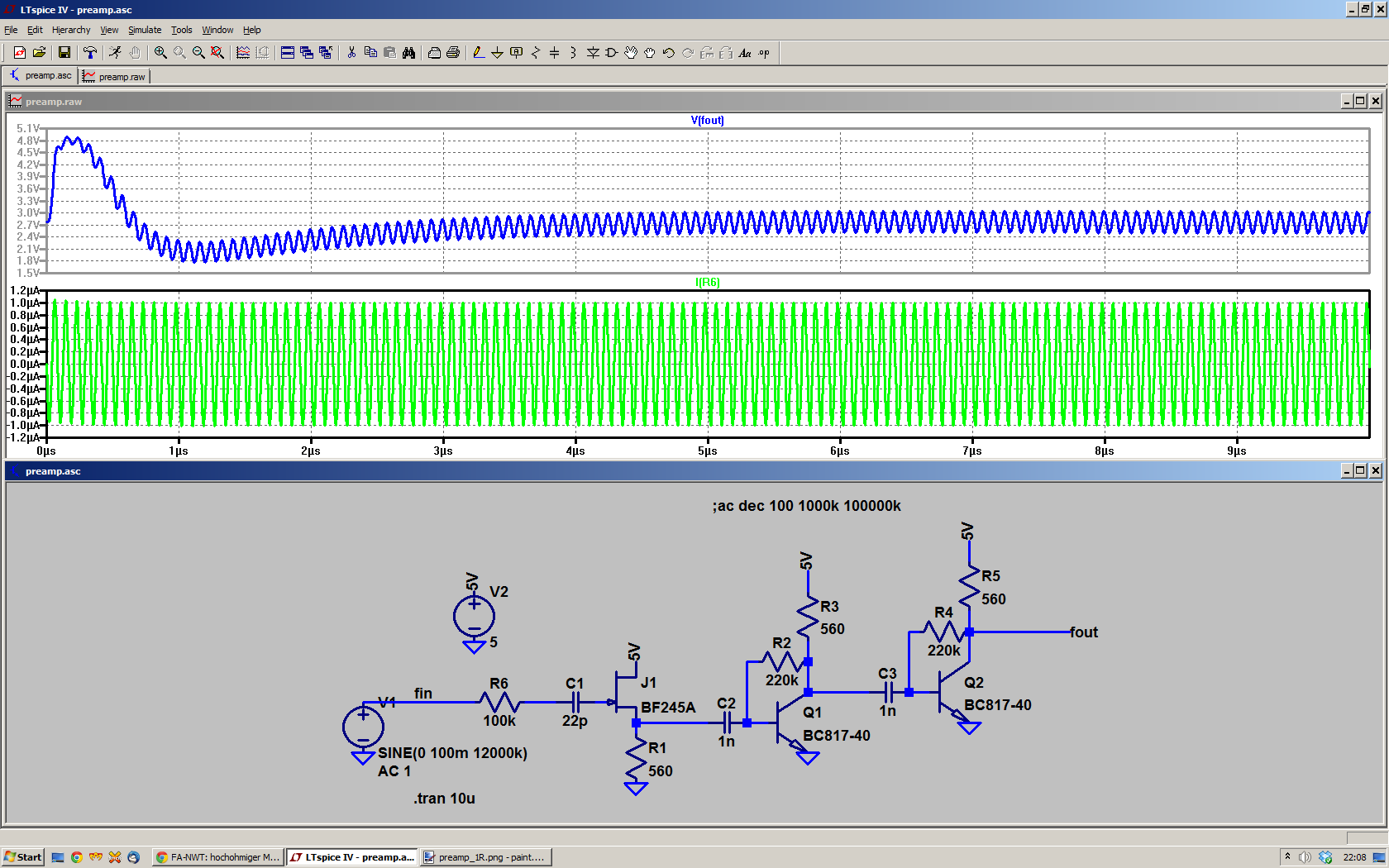Create a new schematic with toolbar icon
The image size is (1389, 868).
19,53
